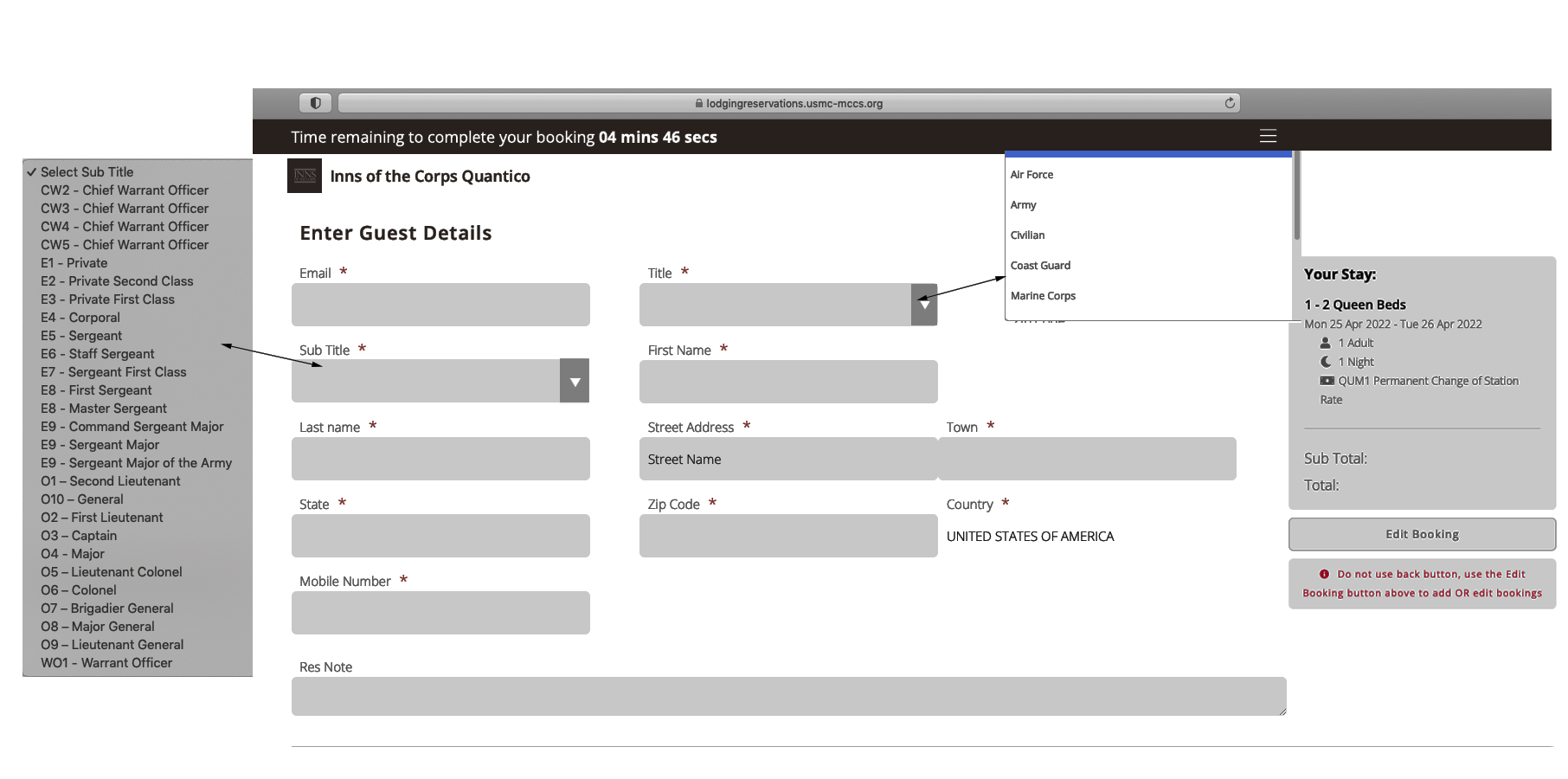1568x779 pixels.
Task: Open the hamburger menu in the header
Action: click(x=1268, y=136)
